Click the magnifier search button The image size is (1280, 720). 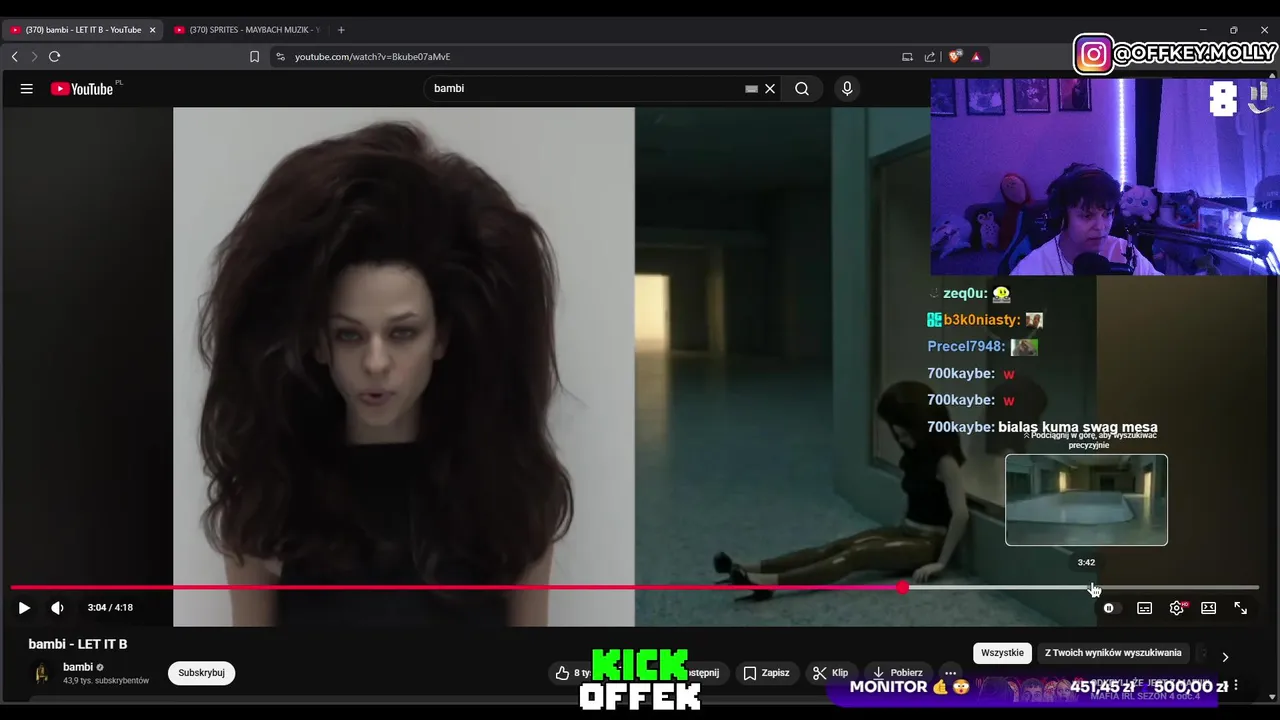tap(802, 88)
